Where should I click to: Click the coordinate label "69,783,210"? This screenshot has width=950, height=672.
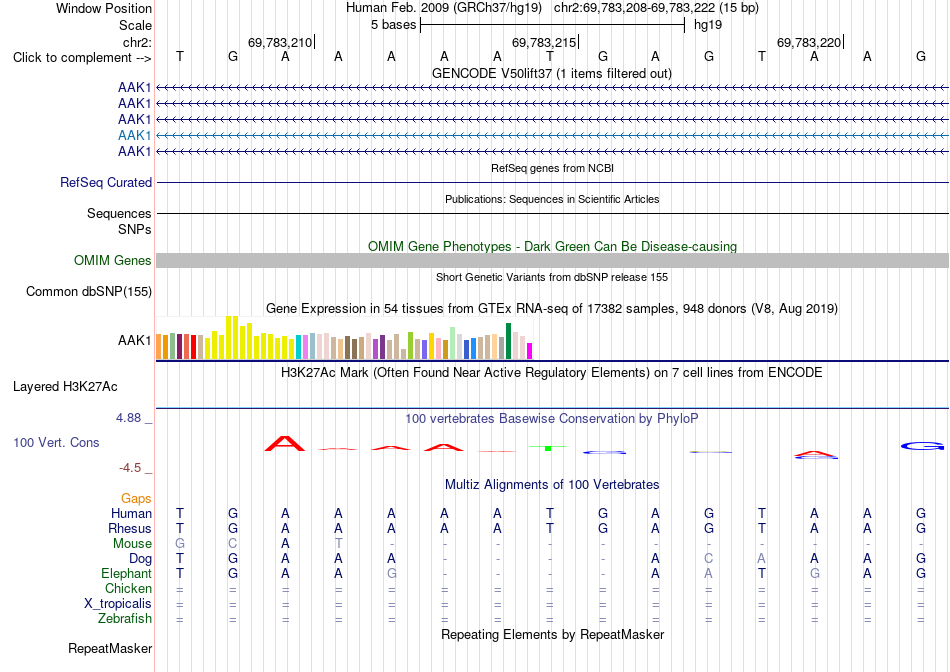[280, 42]
